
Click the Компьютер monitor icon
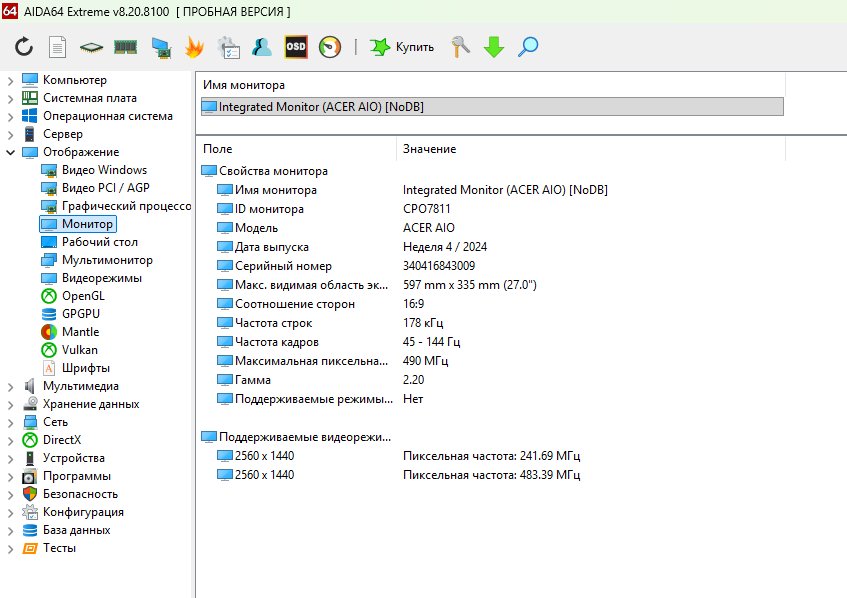point(30,80)
